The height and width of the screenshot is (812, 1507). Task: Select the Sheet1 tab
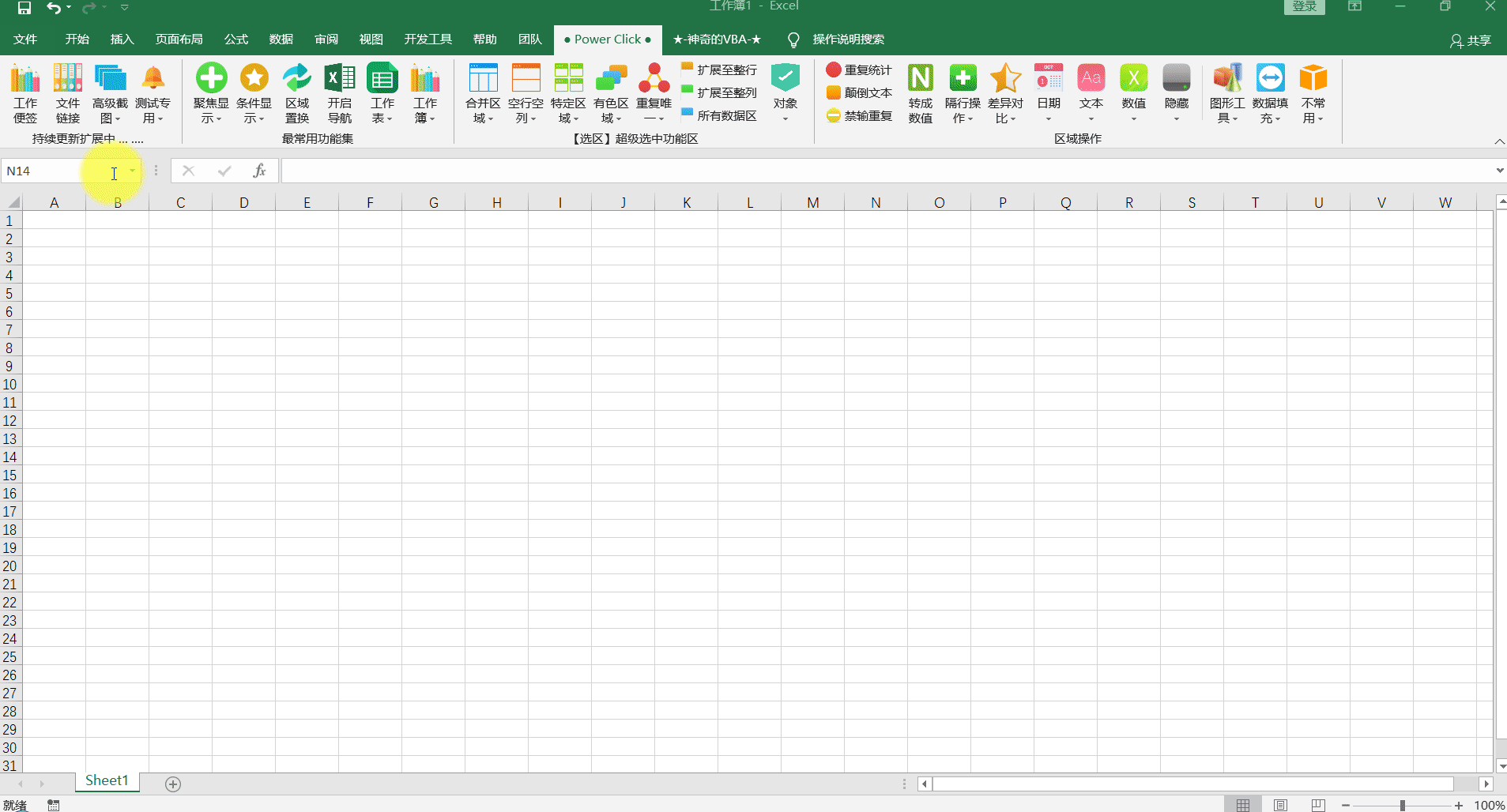(x=107, y=780)
